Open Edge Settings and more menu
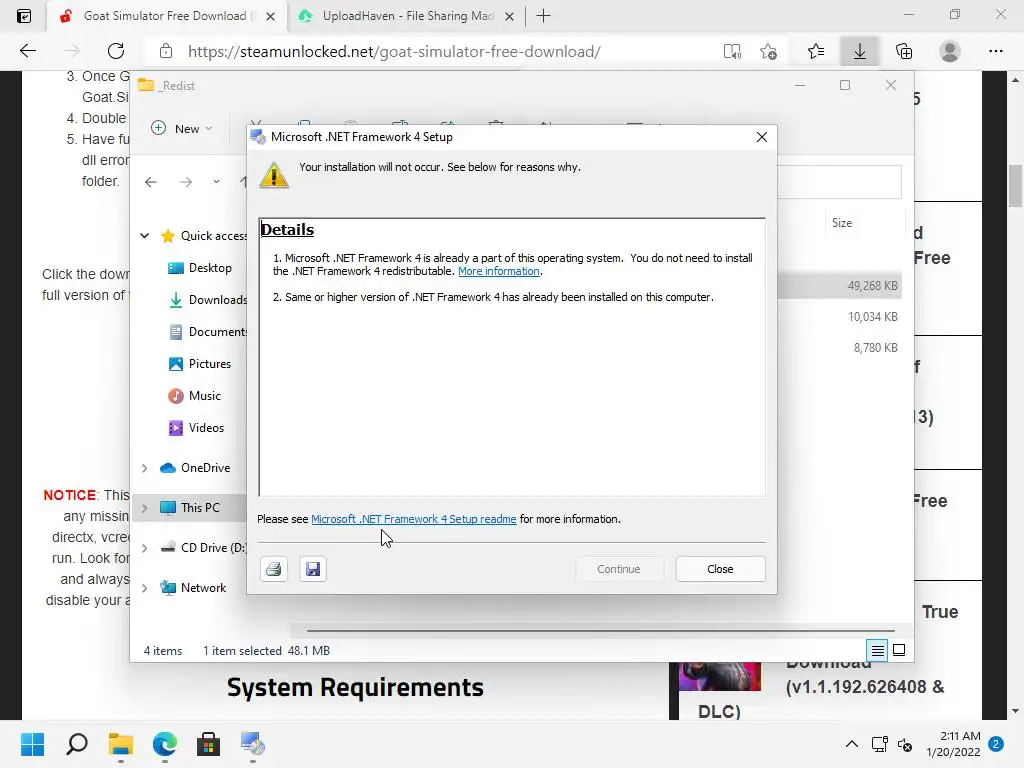Screen dimensions: 1024x768 pos(995,51)
